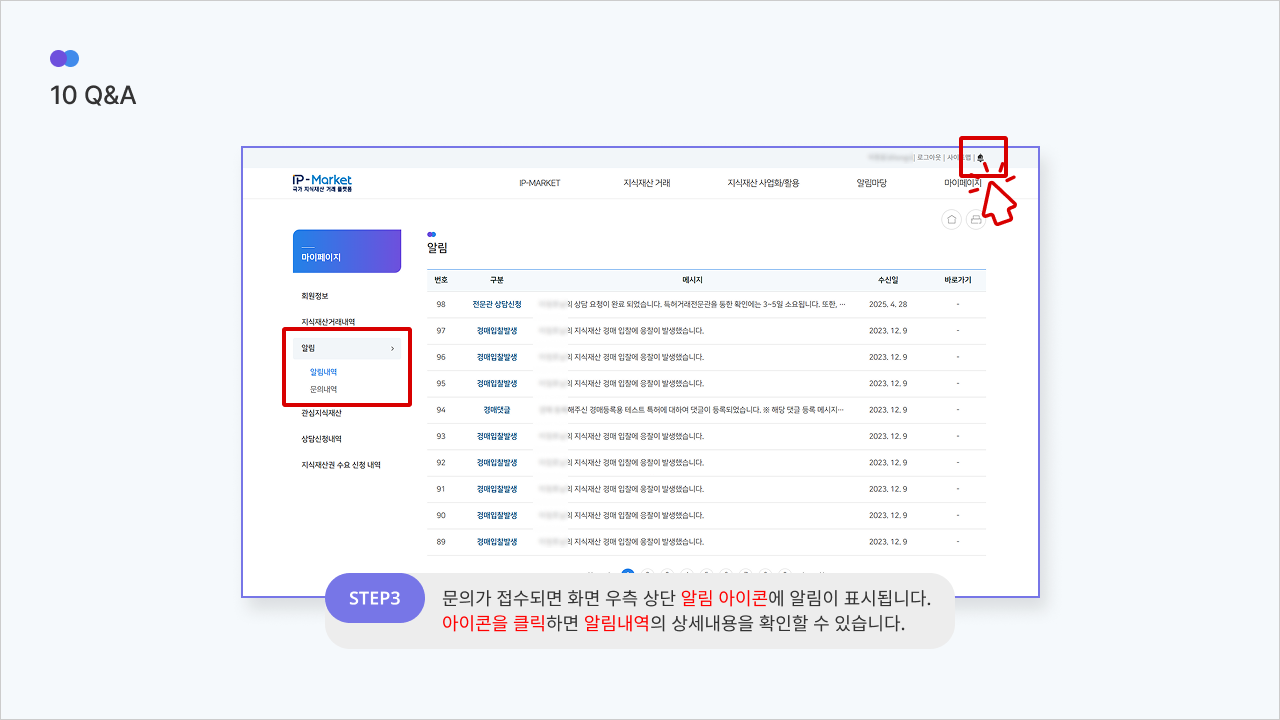Image resolution: width=1280 pixels, height=720 pixels.
Task: Click the notification bell icon
Action: click(981, 158)
